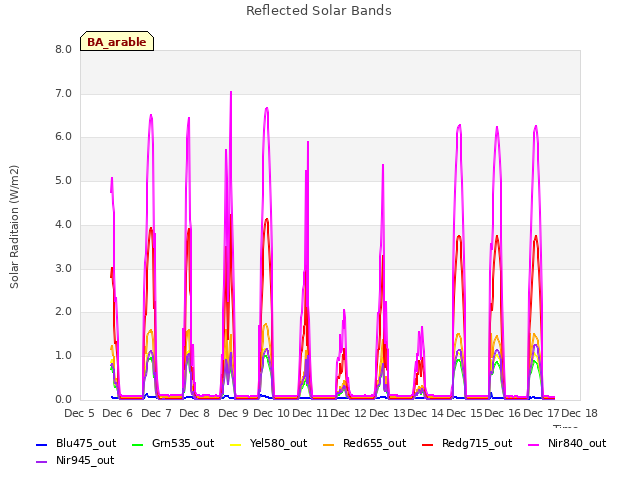The width and height of the screenshot is (640, 480).
Task: Click the yellow Yel580_out legend swatch
Action: click(236, 444)
